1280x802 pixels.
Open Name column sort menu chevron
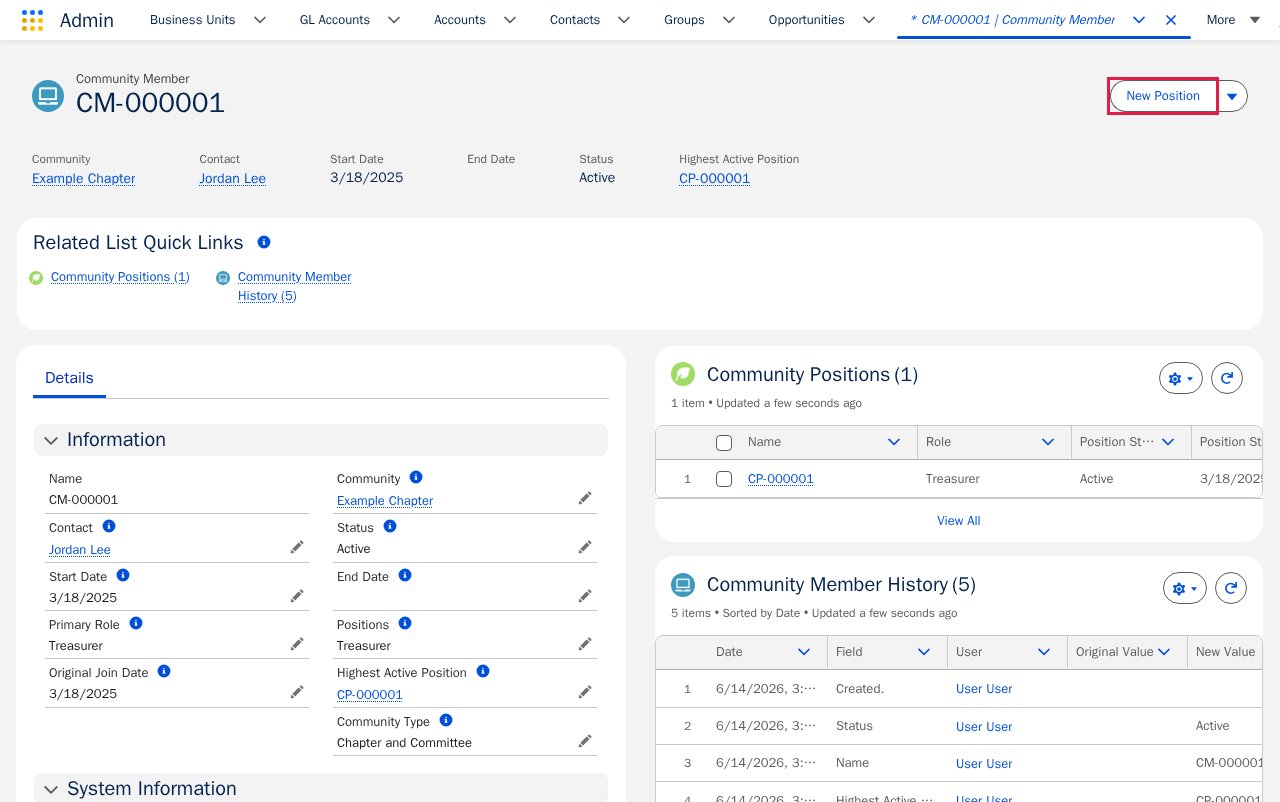tap(894, 442)
